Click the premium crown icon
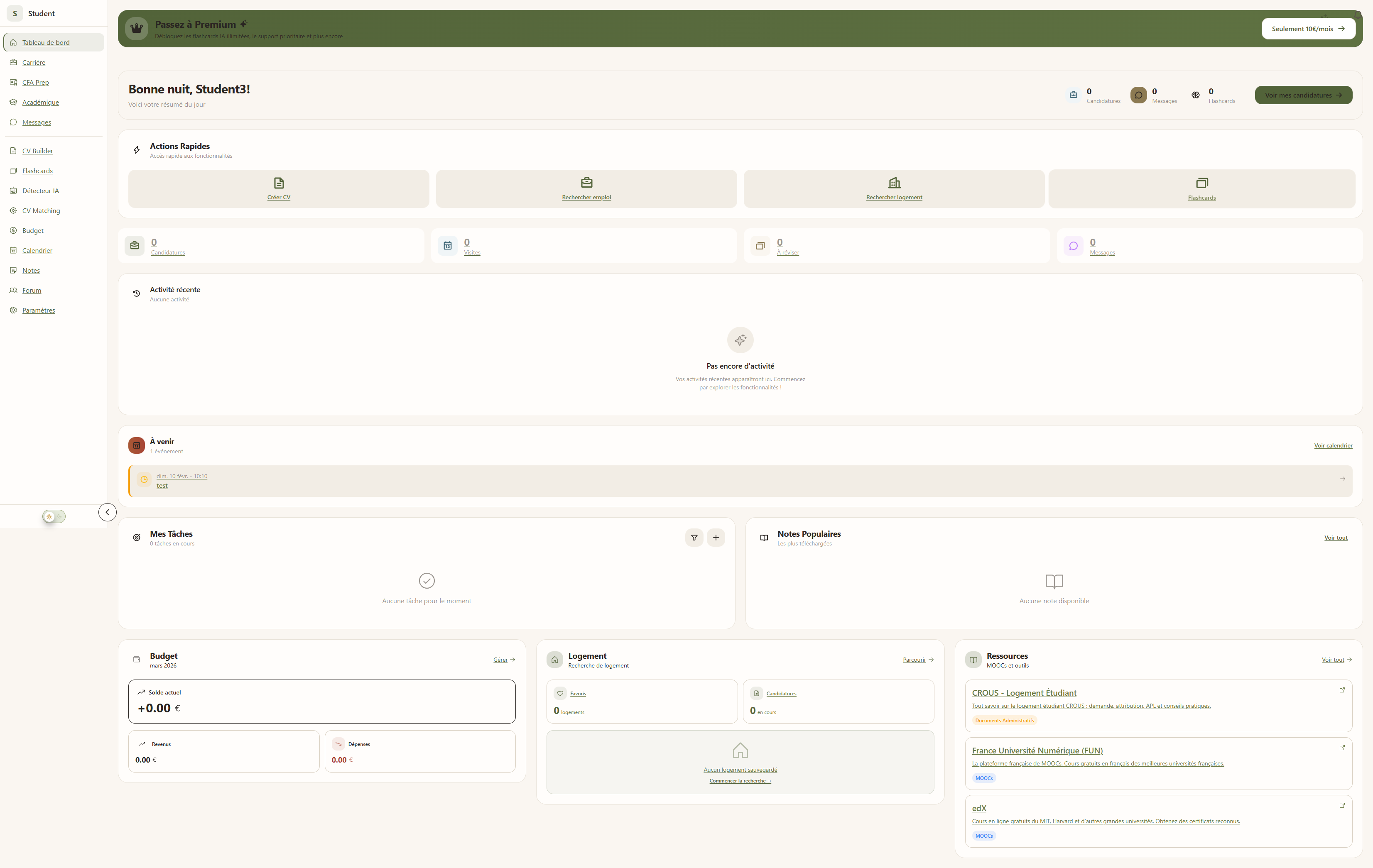The height and width of the screenshot is (868, 1373). pyautogui.click(x=137, y=29)
